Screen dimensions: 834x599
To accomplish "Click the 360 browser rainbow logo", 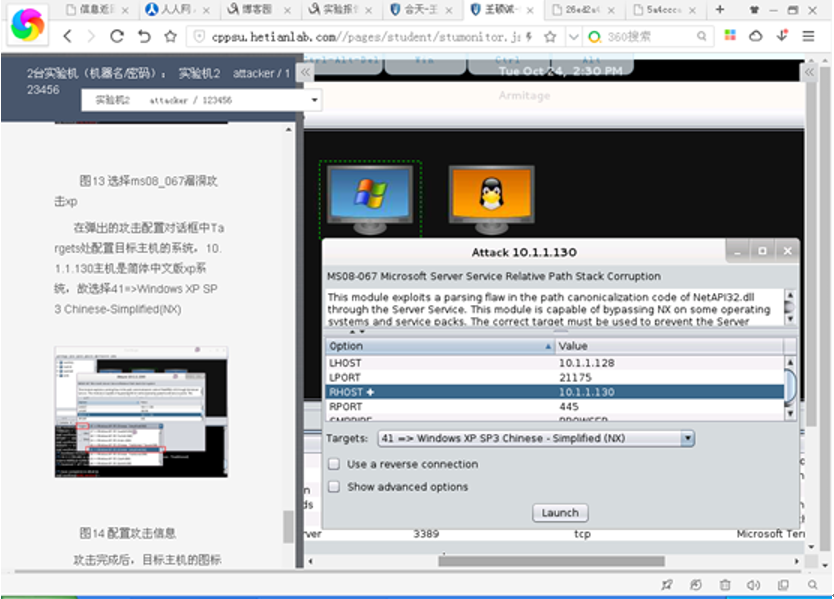I will (x=28, y=25).
